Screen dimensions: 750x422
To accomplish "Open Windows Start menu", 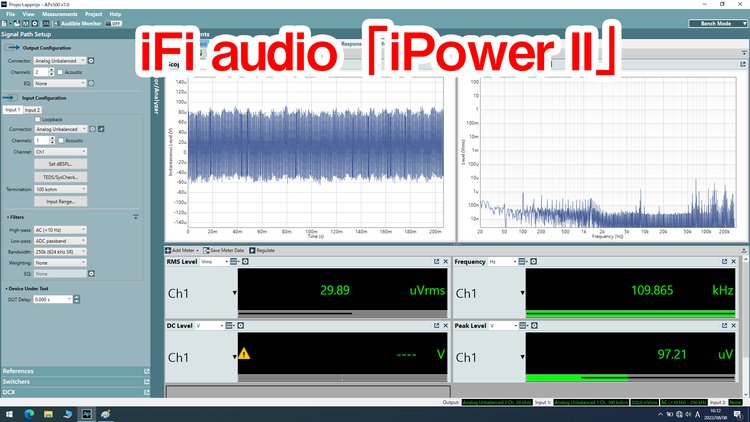I will click(9, 414).
